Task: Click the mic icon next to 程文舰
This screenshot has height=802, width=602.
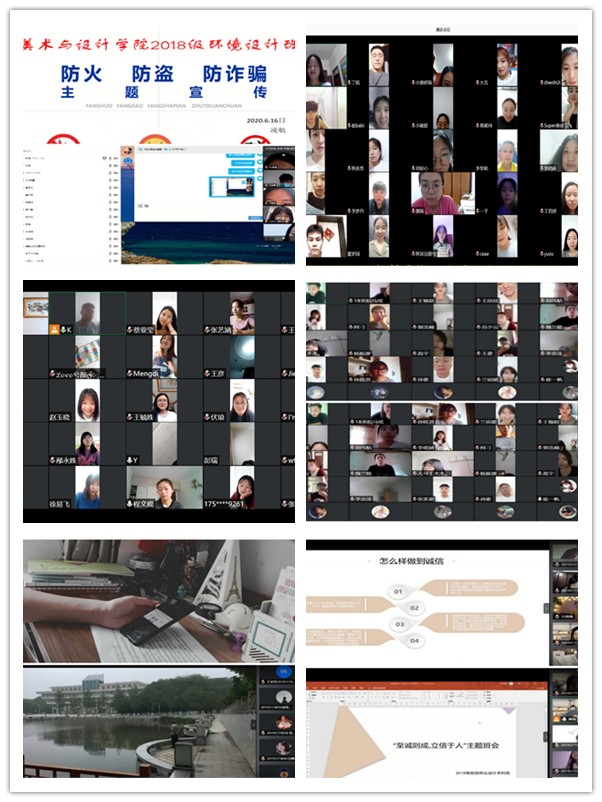Action: (132, 503)
